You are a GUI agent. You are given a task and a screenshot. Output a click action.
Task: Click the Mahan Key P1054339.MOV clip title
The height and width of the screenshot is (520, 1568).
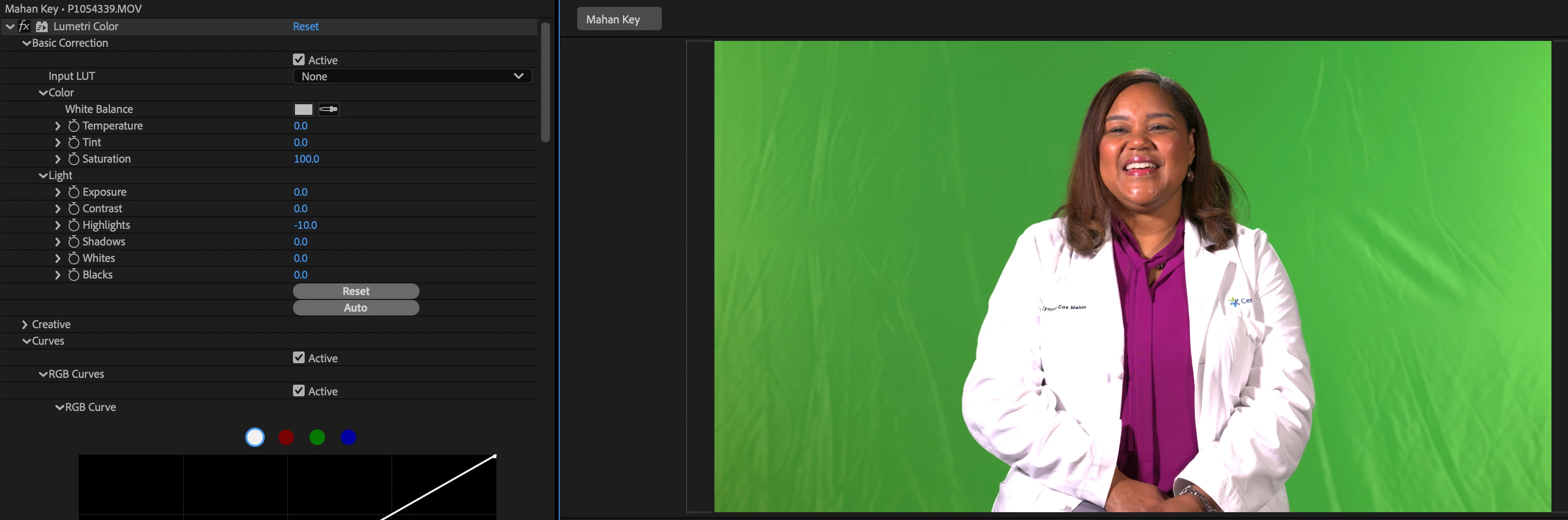tap(73, 9)
